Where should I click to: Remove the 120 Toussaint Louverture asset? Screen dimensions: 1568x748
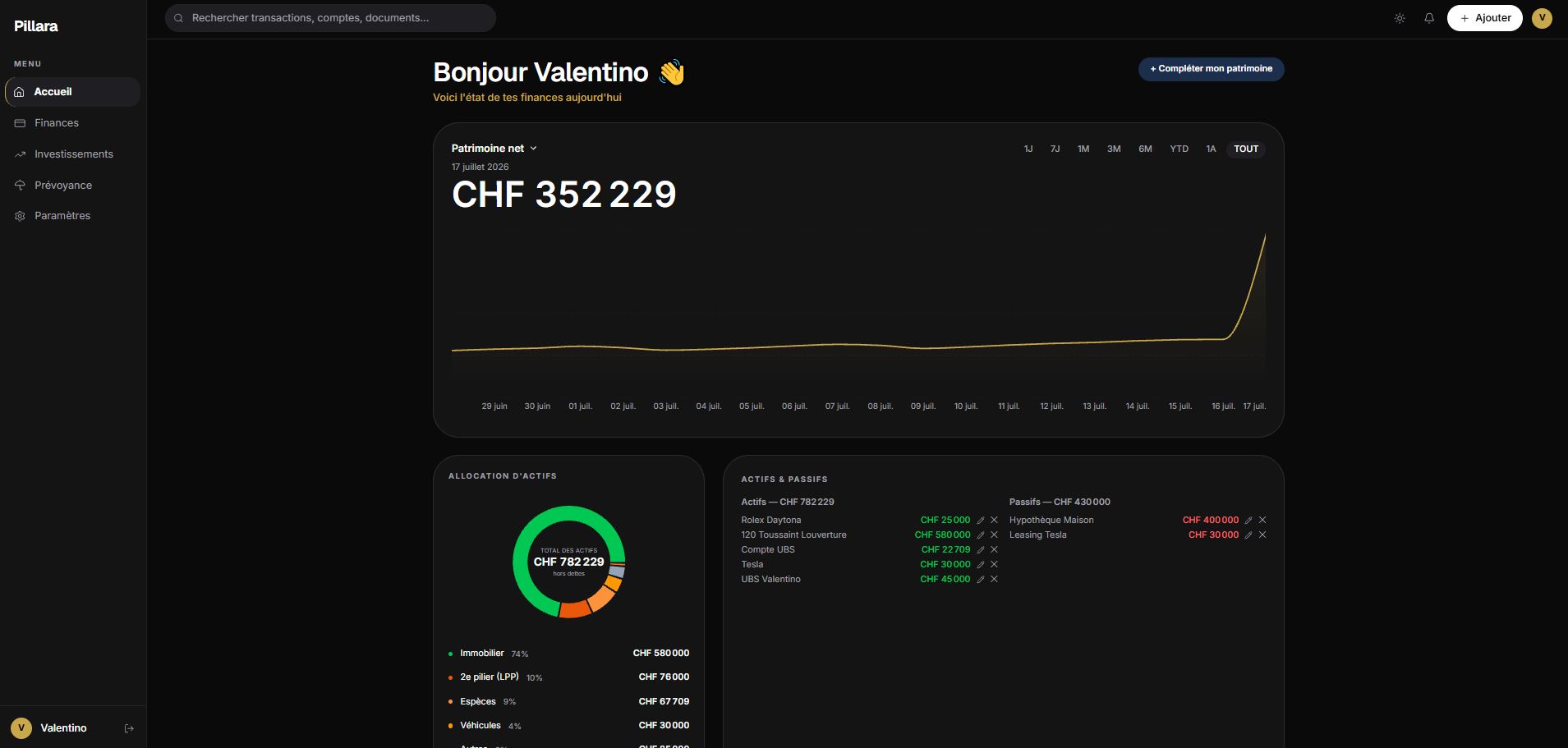tap(994, 535)
